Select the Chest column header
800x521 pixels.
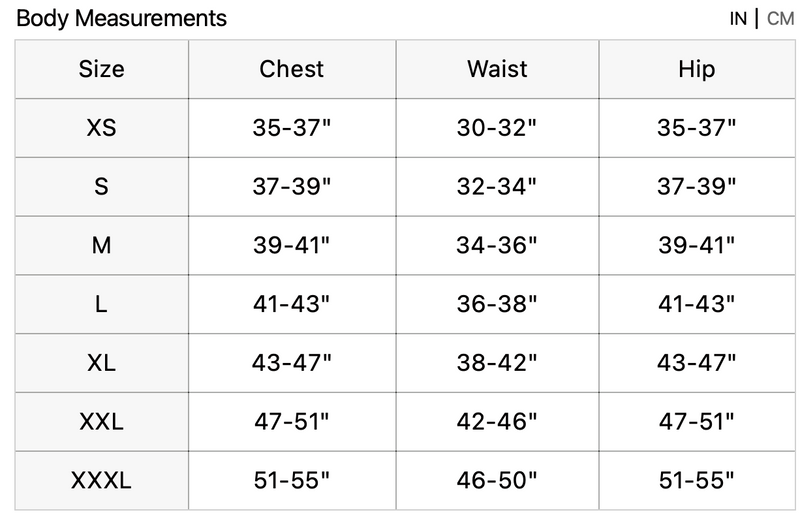292,69
